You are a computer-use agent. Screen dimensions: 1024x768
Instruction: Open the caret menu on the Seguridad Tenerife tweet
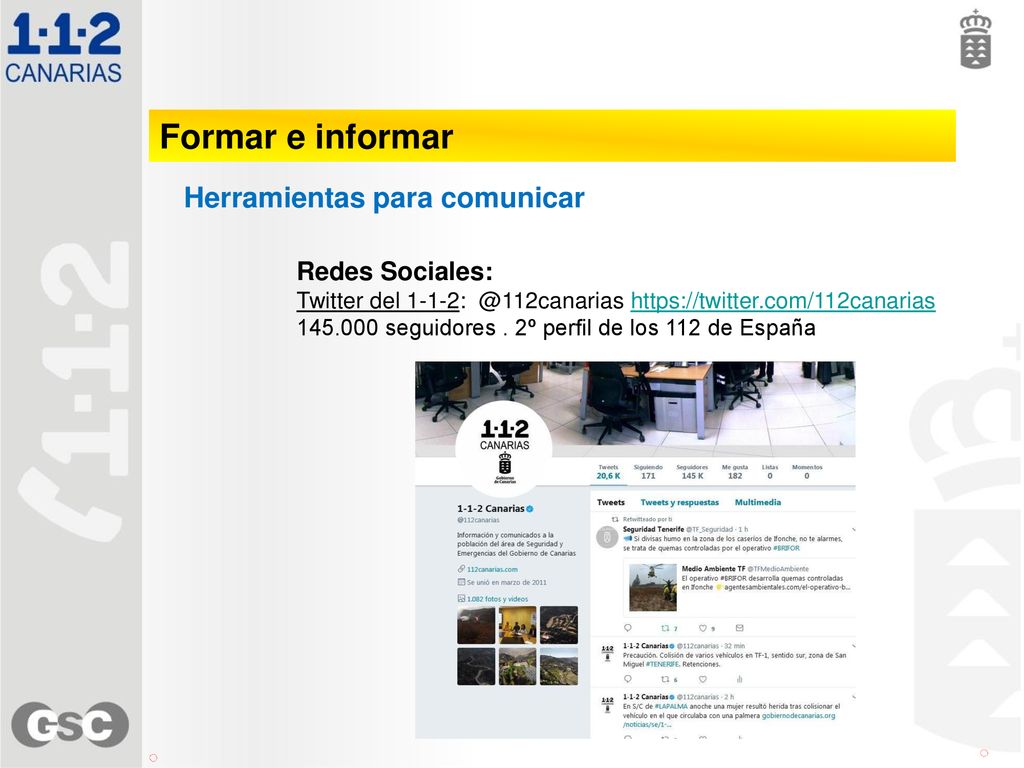853,530
